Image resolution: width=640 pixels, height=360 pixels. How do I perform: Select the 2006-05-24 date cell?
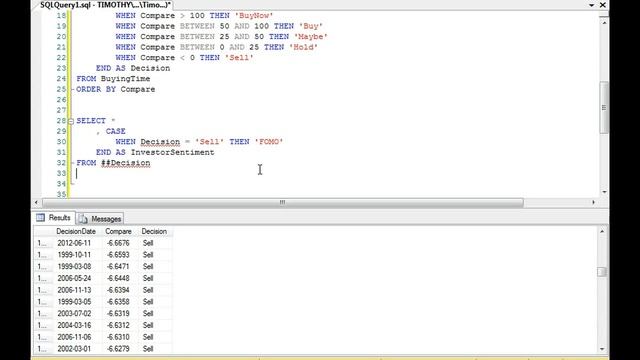(x=74, y=278)
